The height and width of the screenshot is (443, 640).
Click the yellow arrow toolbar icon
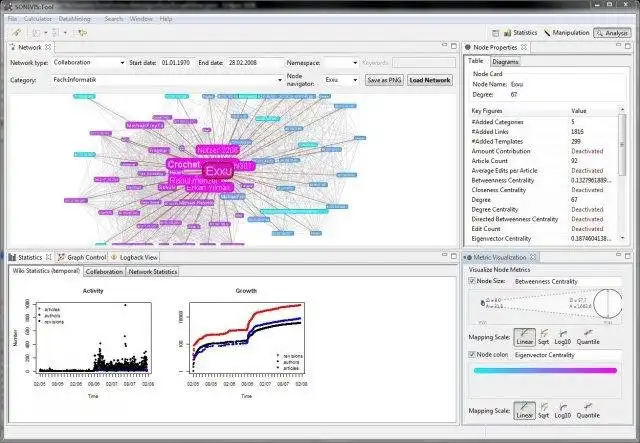pyautogui.click(x=82, y=33)
